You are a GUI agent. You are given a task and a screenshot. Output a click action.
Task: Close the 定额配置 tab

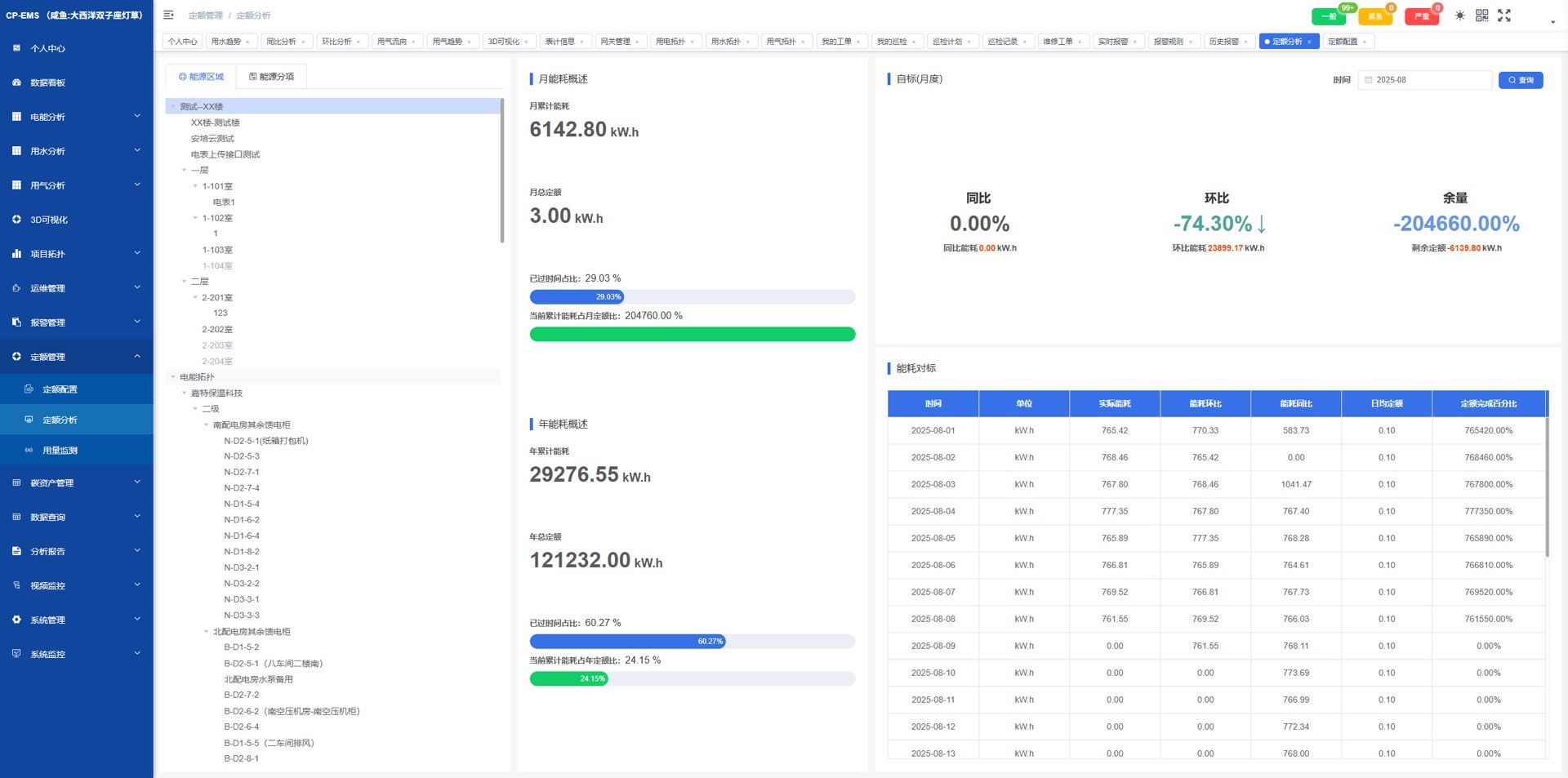point(1364,42)
